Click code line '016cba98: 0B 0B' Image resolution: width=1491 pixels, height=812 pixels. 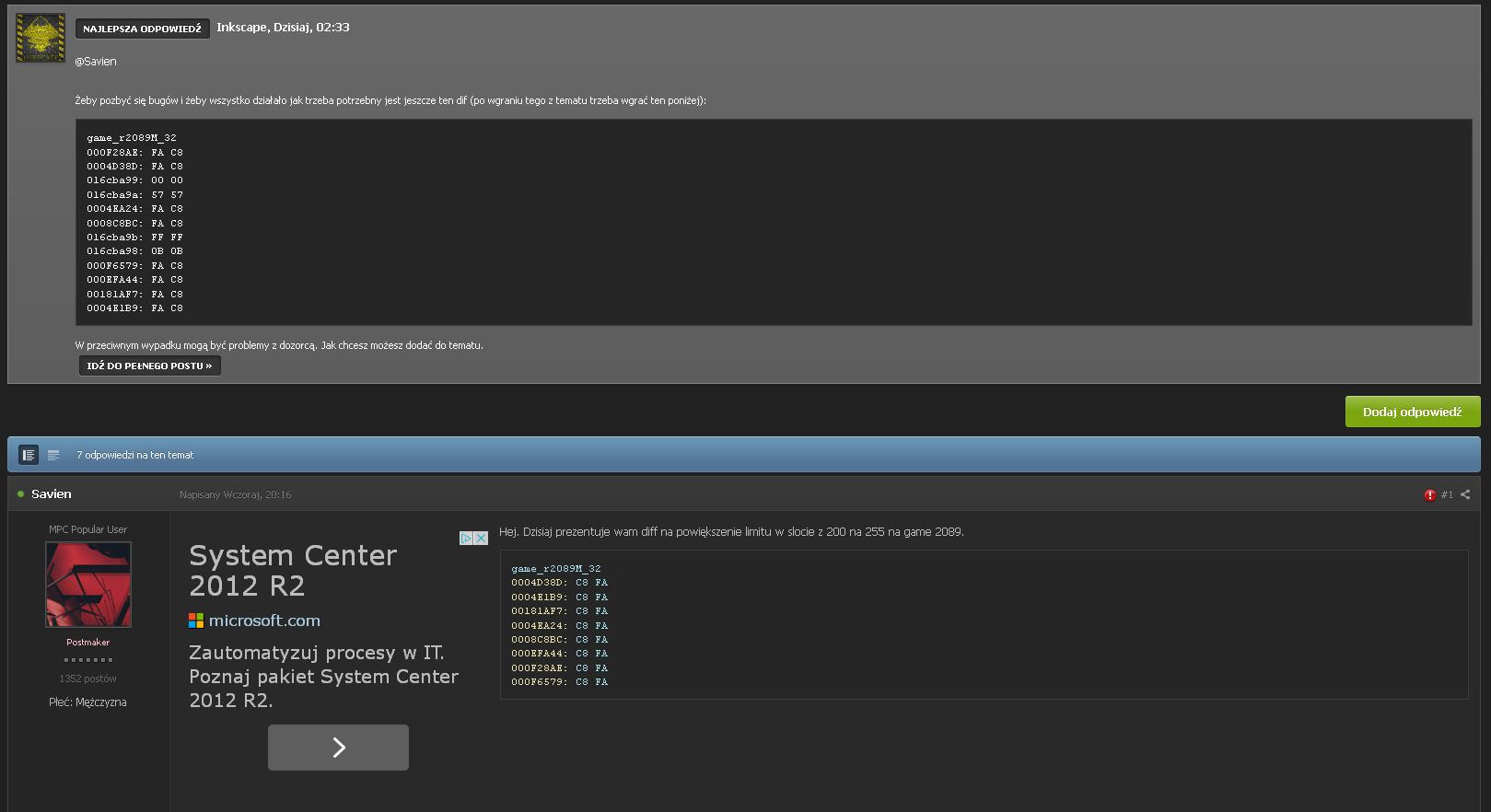point(135,251)
